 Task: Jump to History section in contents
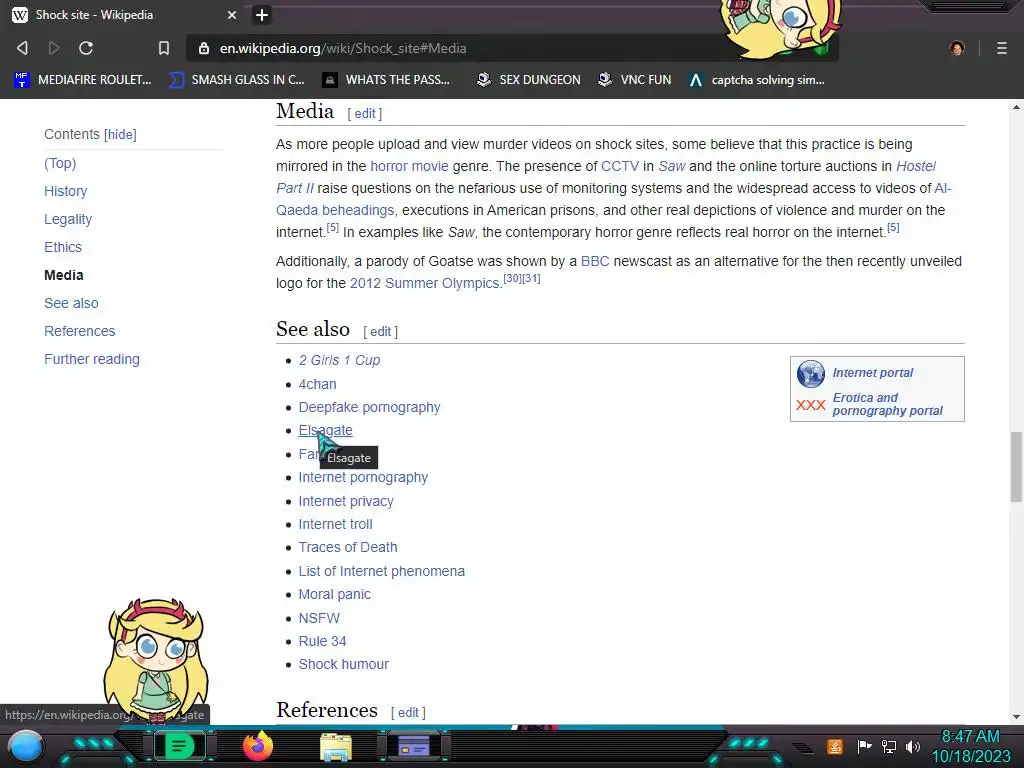[65, 191]
